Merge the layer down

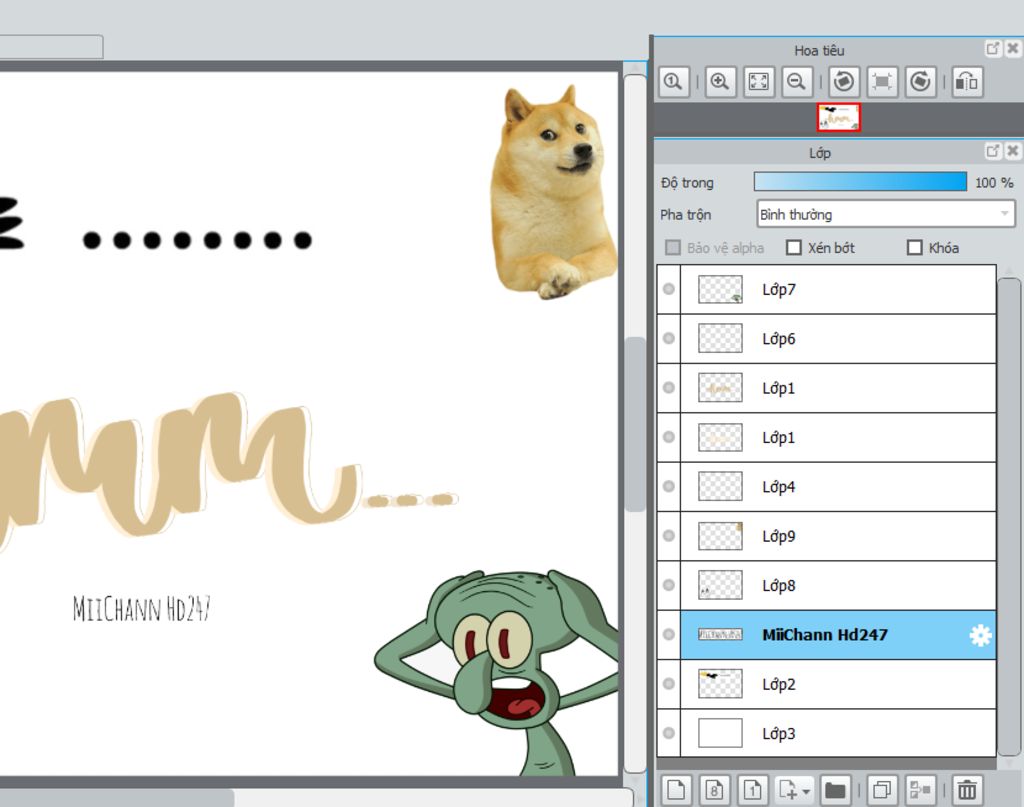click(920, 790)
